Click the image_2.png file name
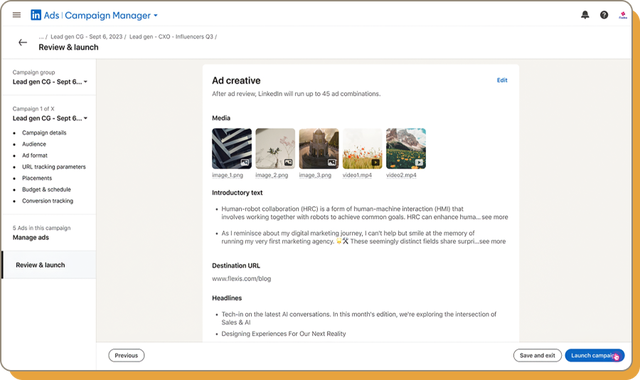 tap(271, 175)
